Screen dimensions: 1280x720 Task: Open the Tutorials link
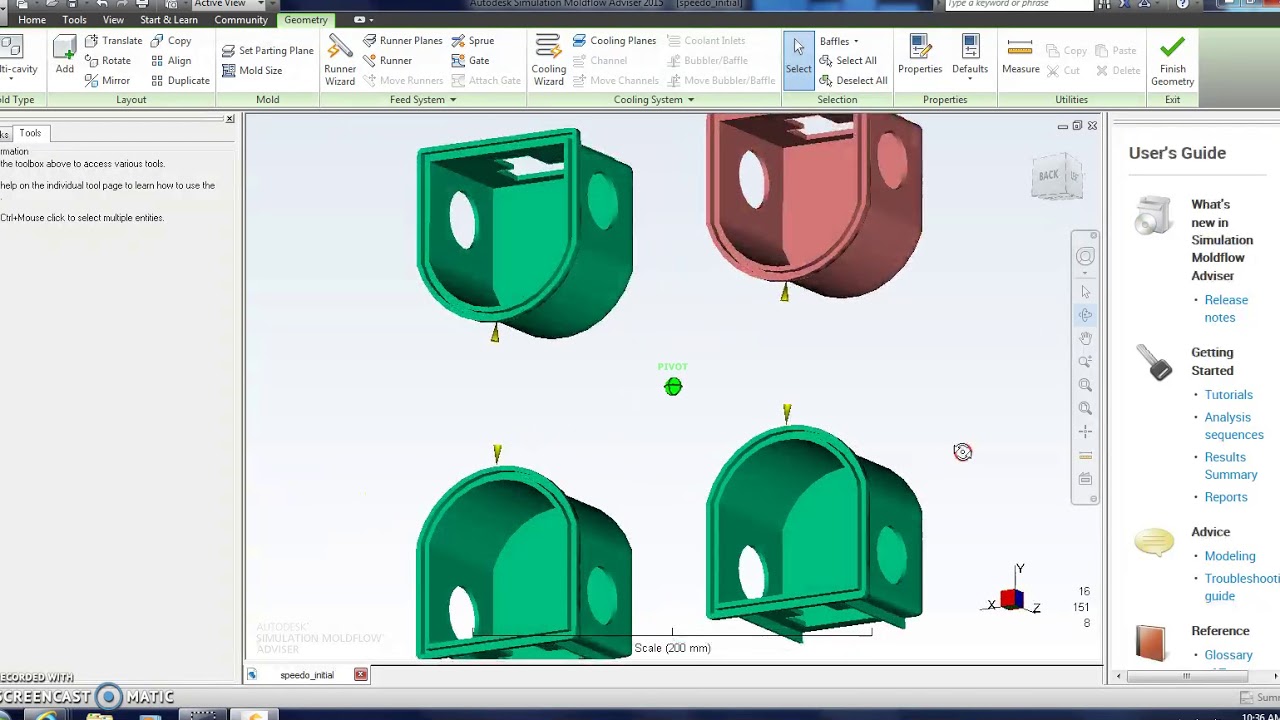point(1228,395)
